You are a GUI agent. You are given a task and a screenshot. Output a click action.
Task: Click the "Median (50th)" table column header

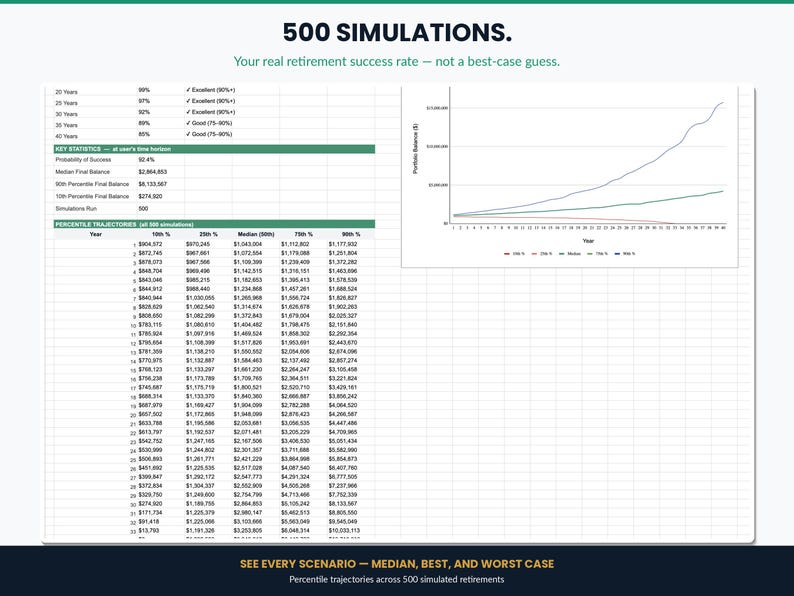point(256,234)
